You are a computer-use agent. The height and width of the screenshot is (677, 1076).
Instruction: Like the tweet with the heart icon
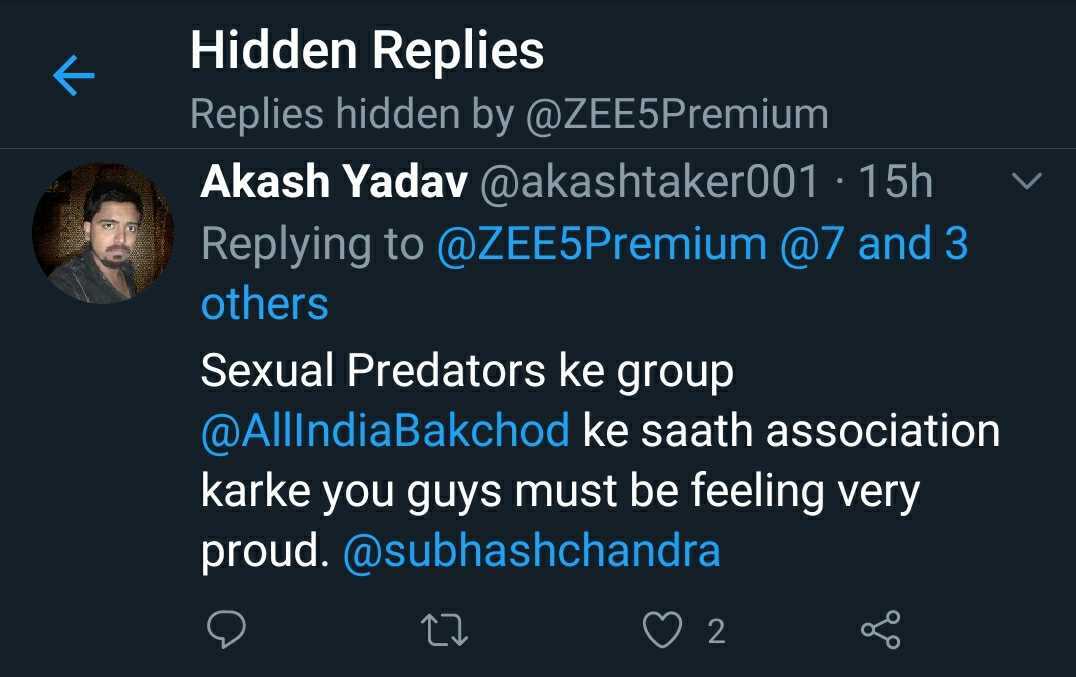tap(661, 630)
